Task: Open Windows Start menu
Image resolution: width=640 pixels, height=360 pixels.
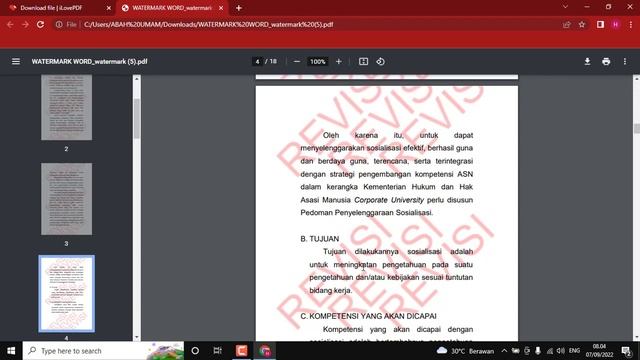Action: 11,351
